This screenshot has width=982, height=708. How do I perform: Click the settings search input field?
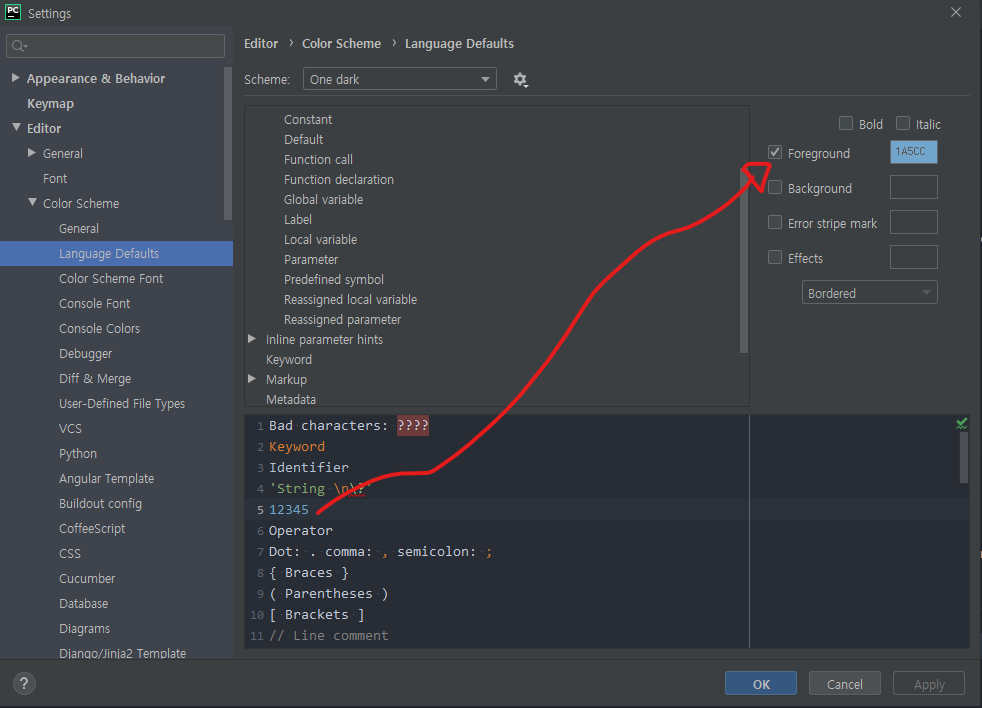(x=115, y=46)
